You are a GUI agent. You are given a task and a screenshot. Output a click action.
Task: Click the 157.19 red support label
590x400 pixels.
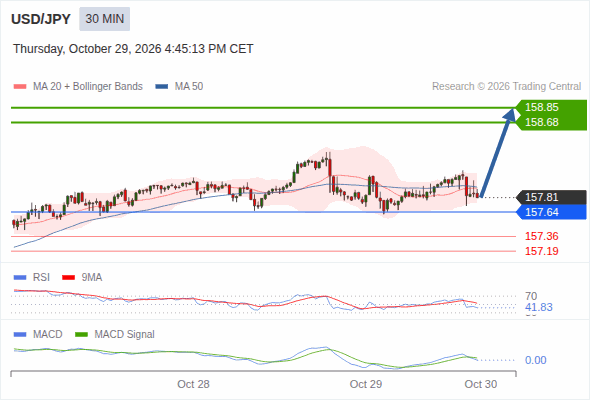pyautogui.click(x=541, y=251)
